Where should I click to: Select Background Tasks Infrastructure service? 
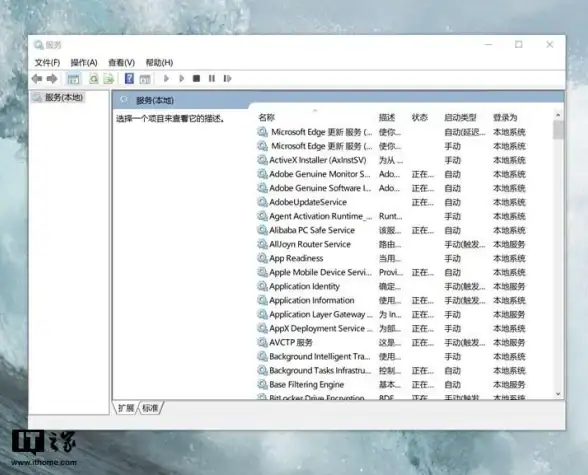coord(391,370)
